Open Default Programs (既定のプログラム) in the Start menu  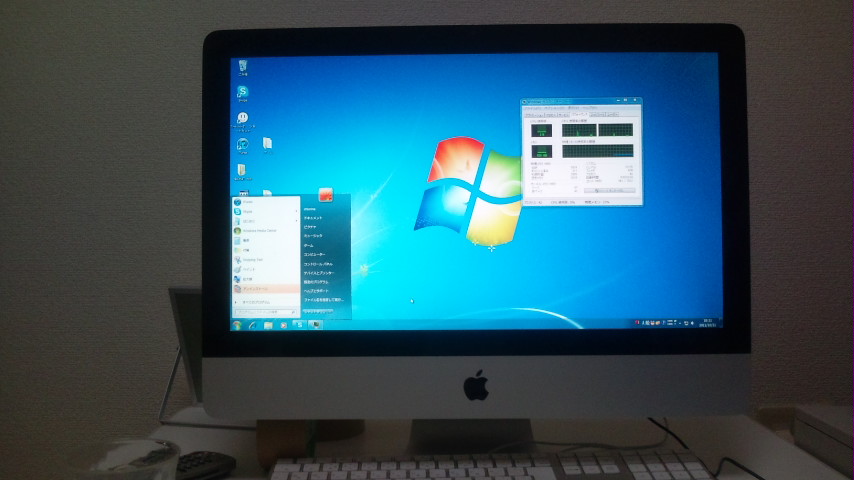[x=316, y=282]
